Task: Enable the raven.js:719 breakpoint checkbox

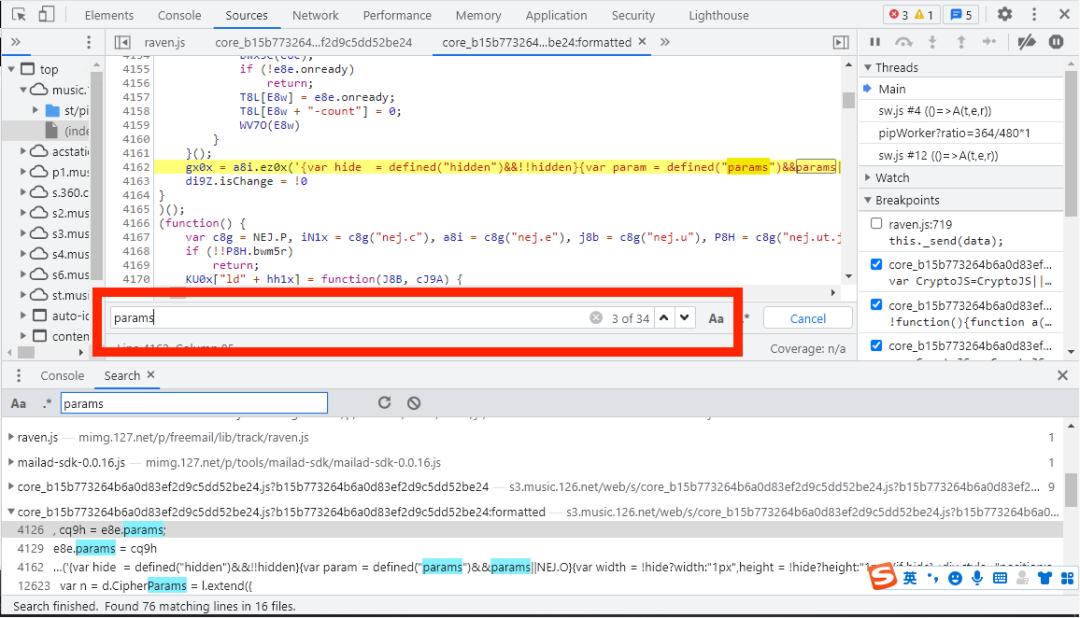Action: 876,224
